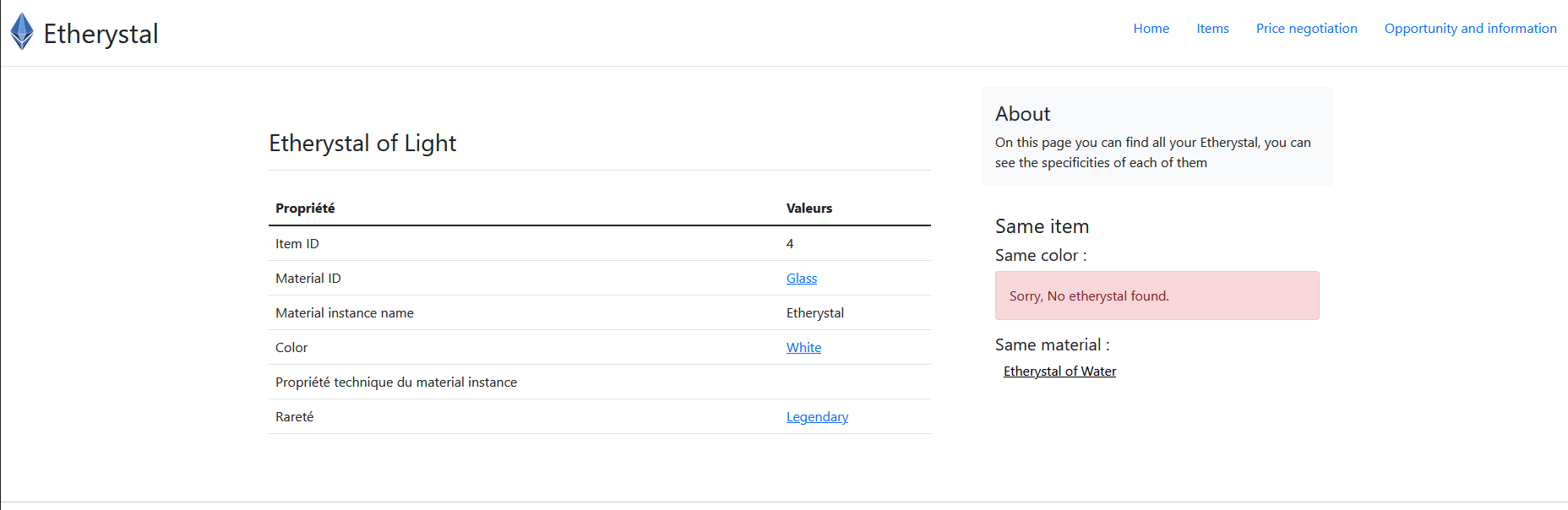Open the Etherystal of Water item
Viewport: 1568px width, 510px height.
point(1059,372)
